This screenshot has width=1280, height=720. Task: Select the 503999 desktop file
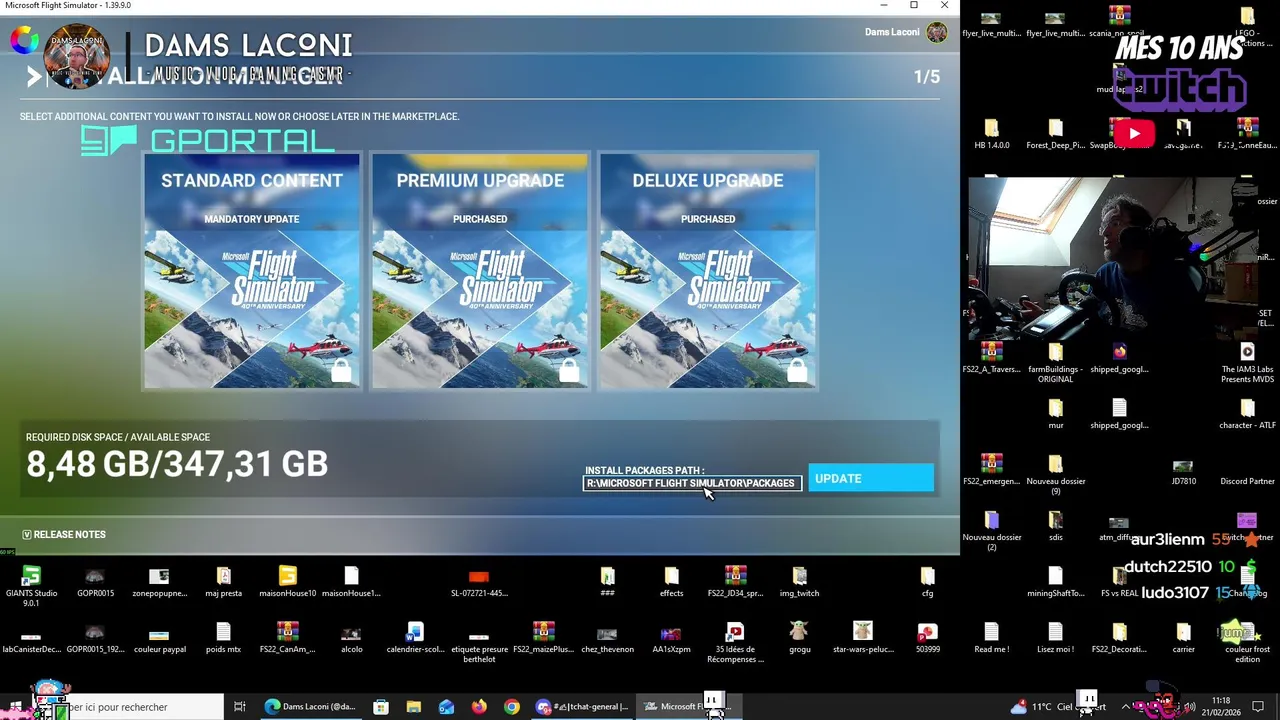pyautogui.click(x=927, y=639)
